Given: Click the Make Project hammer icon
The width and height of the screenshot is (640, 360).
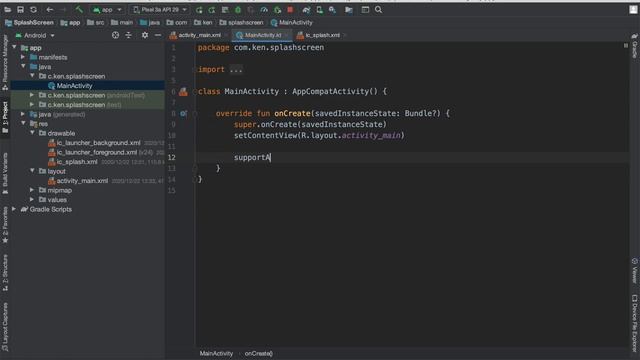Looking at the screenshot, I should coord(79,9).
